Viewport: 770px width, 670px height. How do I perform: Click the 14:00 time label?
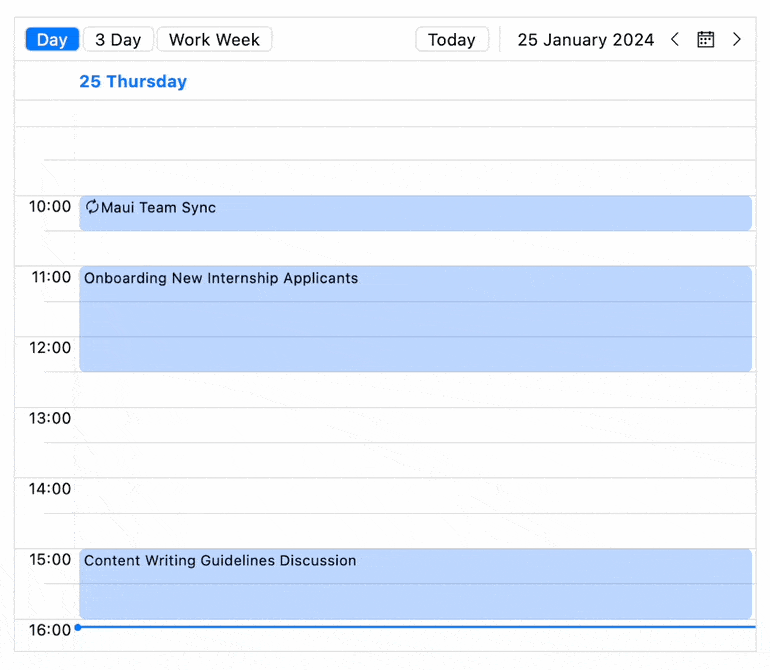tap(50, 489)
